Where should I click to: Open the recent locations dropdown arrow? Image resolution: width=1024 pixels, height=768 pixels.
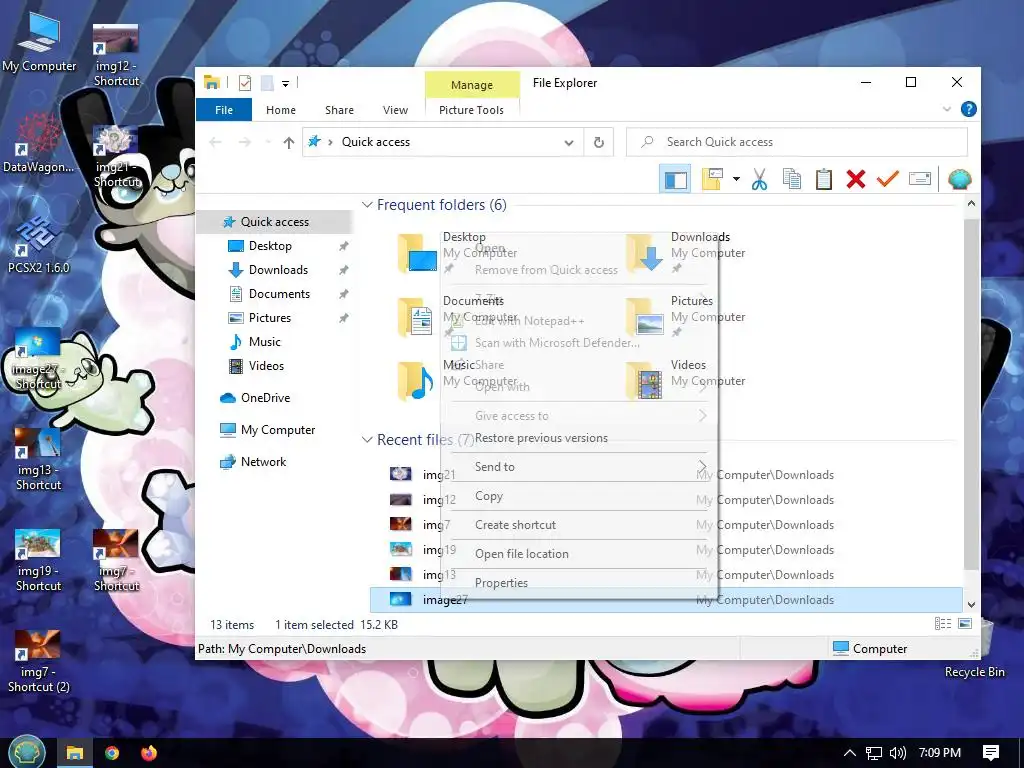268,142
